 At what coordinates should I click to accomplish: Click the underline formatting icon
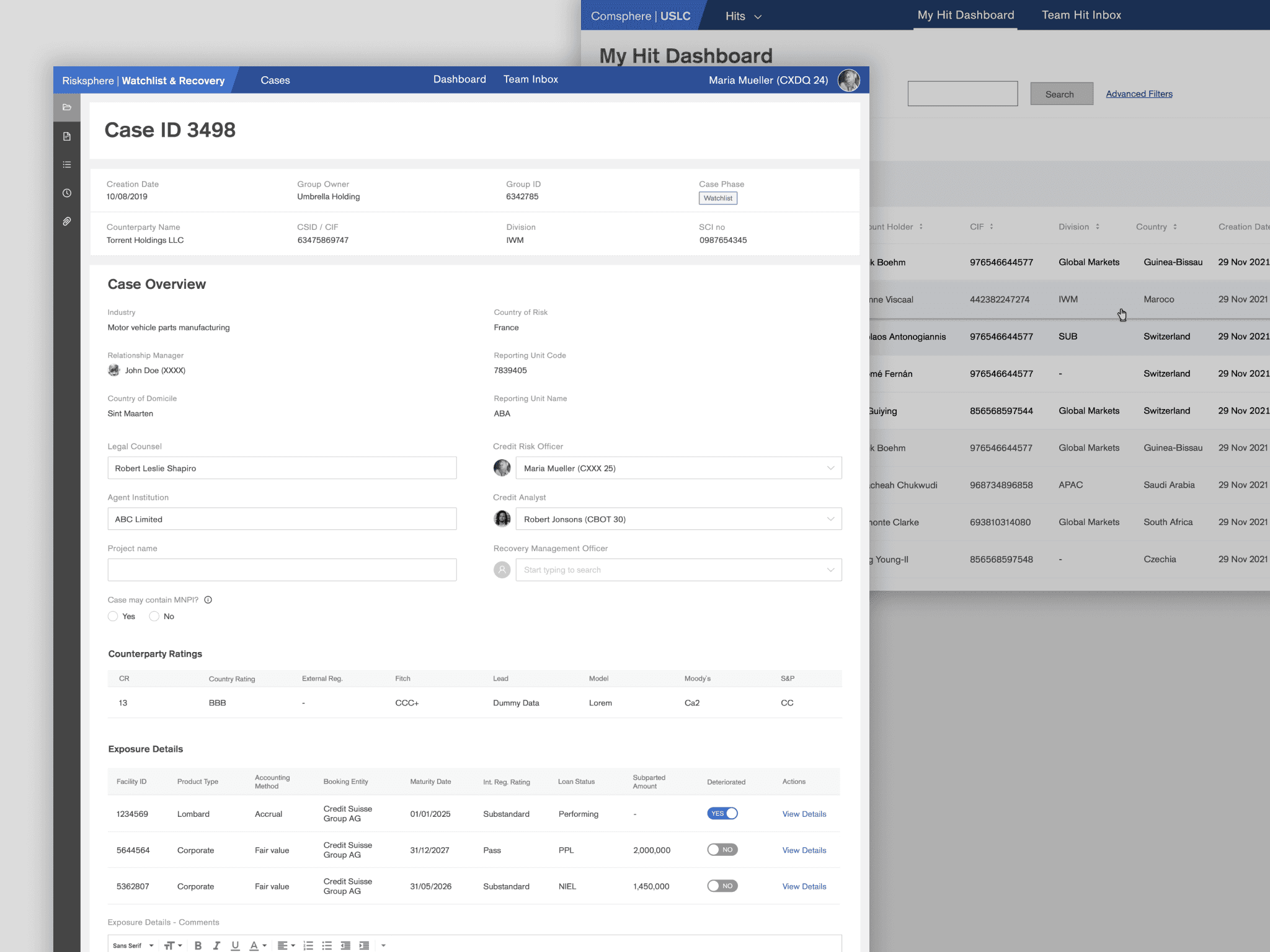235,945
